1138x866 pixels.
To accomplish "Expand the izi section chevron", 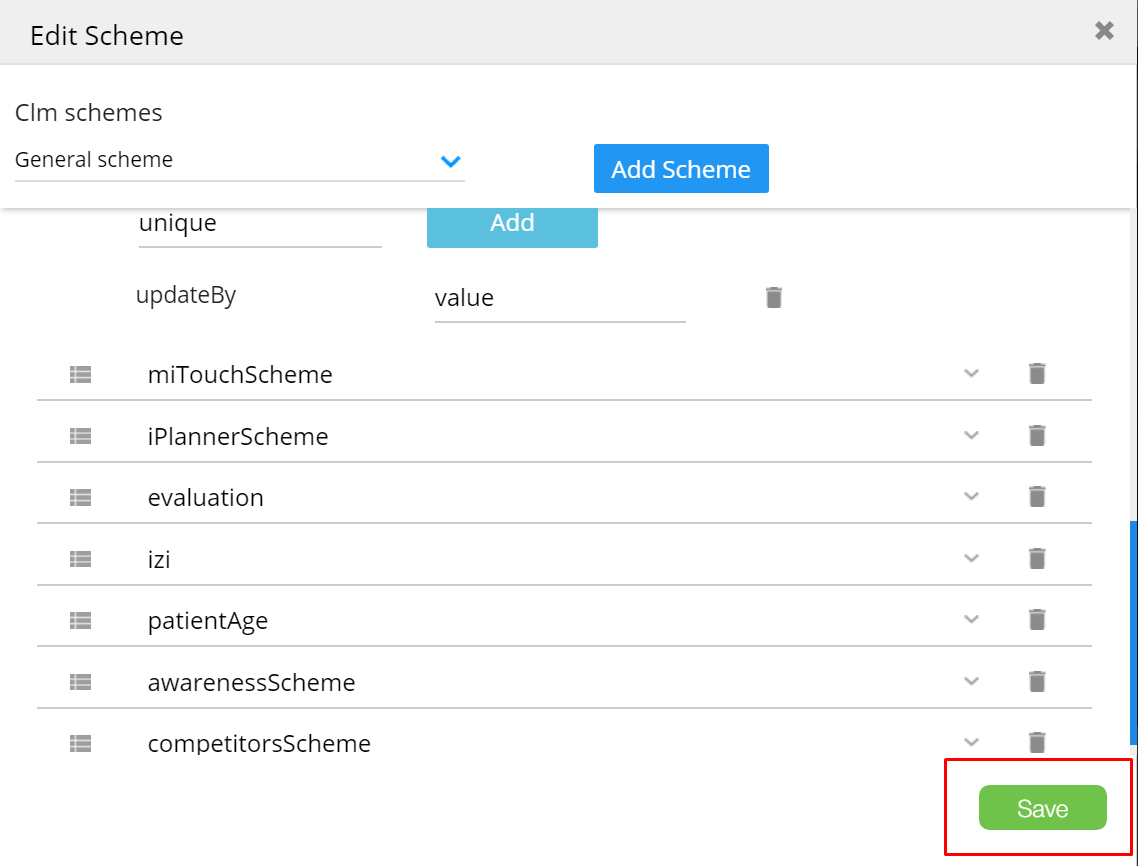I will tap(970, 559).
